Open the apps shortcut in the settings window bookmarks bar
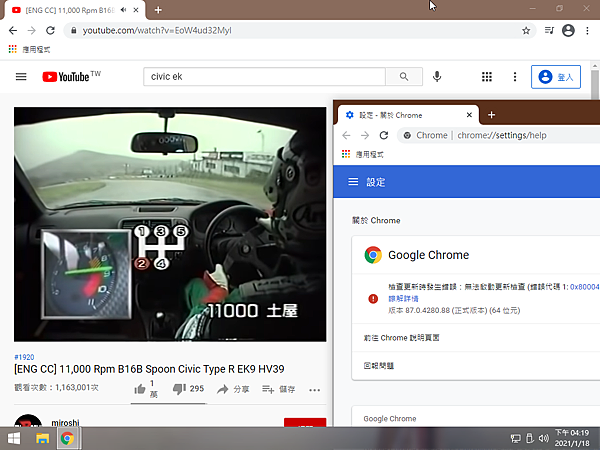The width and height of the screenshot is (600, 450). (x=362, y=154)
